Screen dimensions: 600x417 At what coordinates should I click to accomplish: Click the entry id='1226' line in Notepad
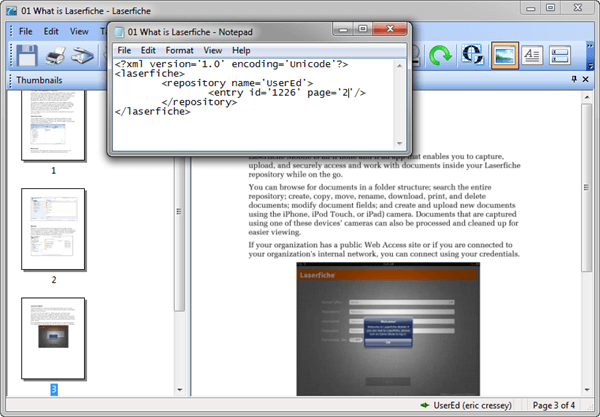[x=287, y=93]
